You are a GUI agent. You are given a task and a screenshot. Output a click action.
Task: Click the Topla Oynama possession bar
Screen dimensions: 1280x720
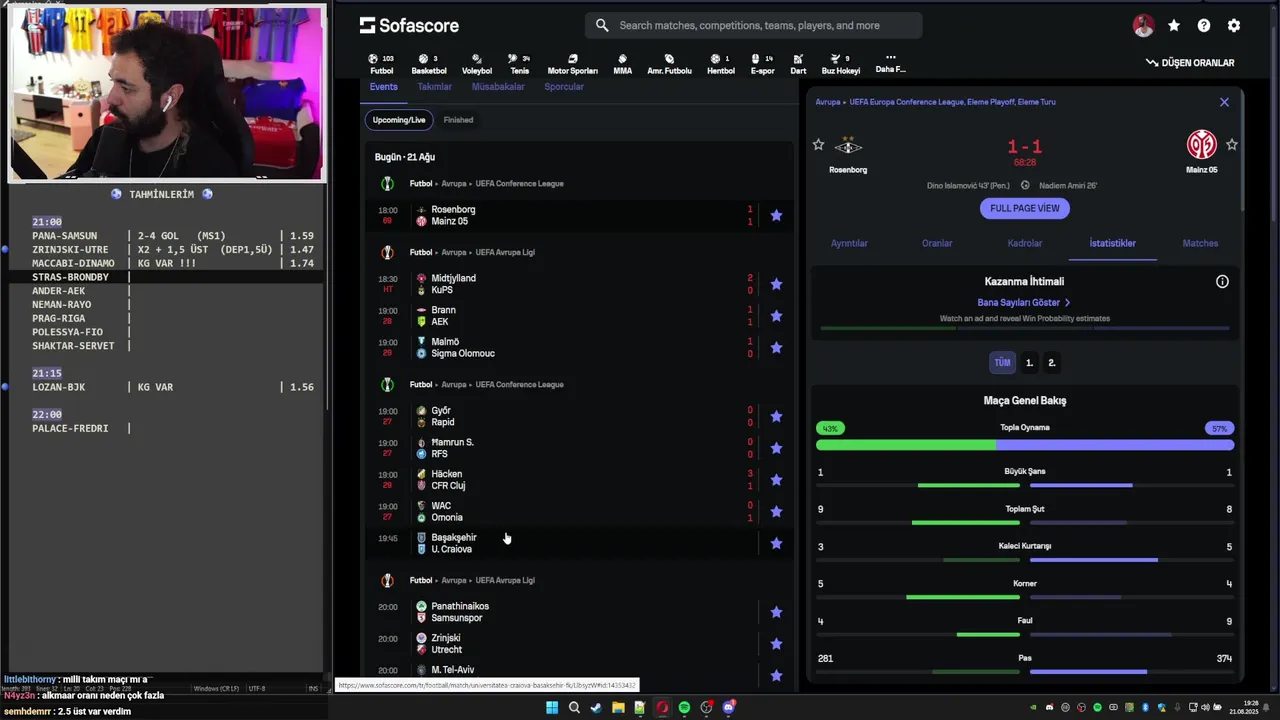point(1025,445)
